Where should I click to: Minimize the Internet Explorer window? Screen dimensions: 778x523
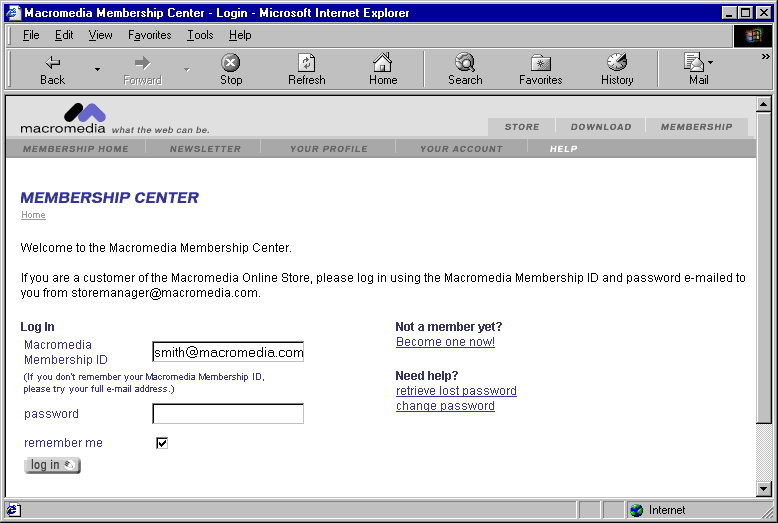tap(728, 13)
